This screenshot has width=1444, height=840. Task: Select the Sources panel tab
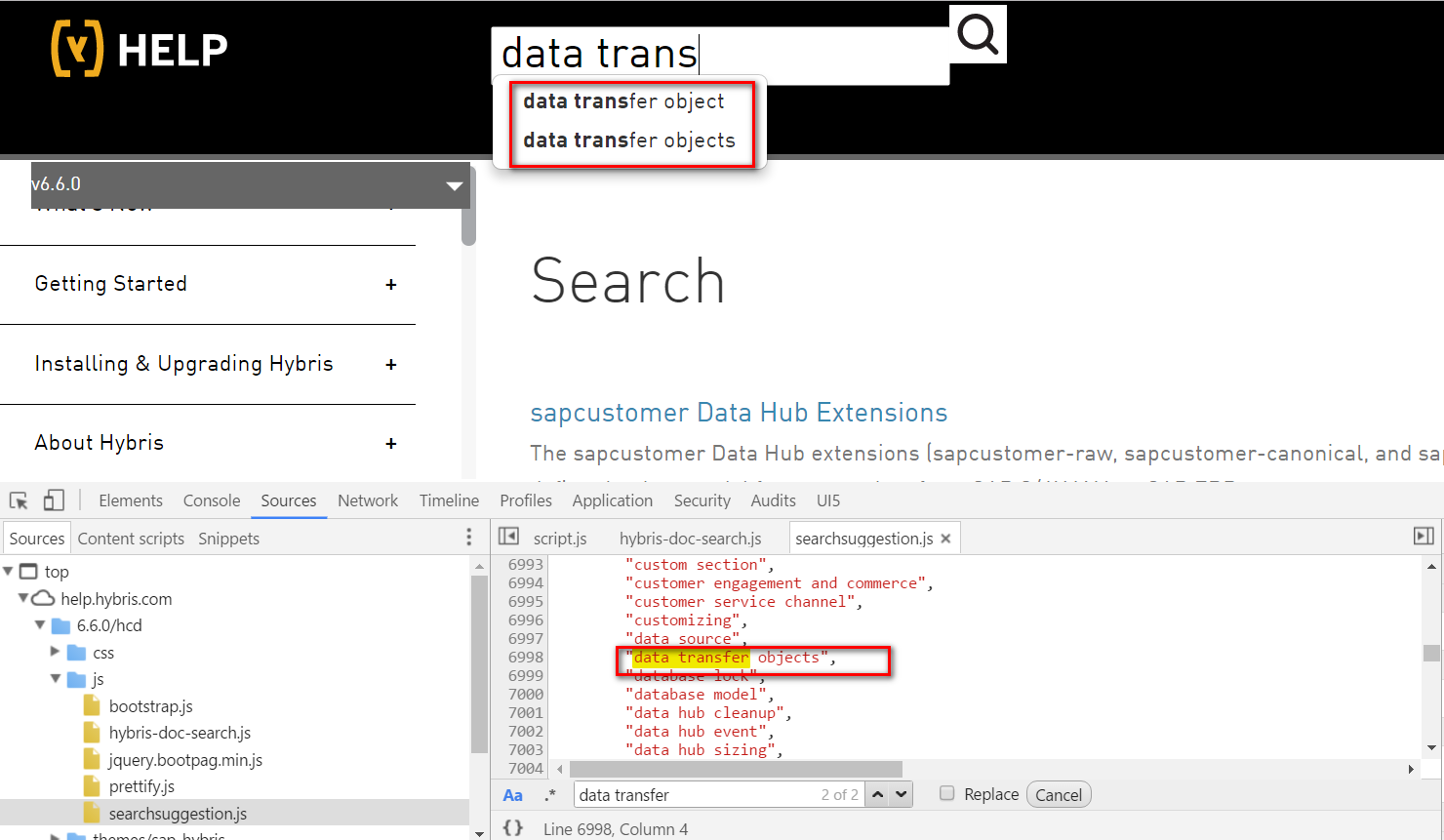289,500
